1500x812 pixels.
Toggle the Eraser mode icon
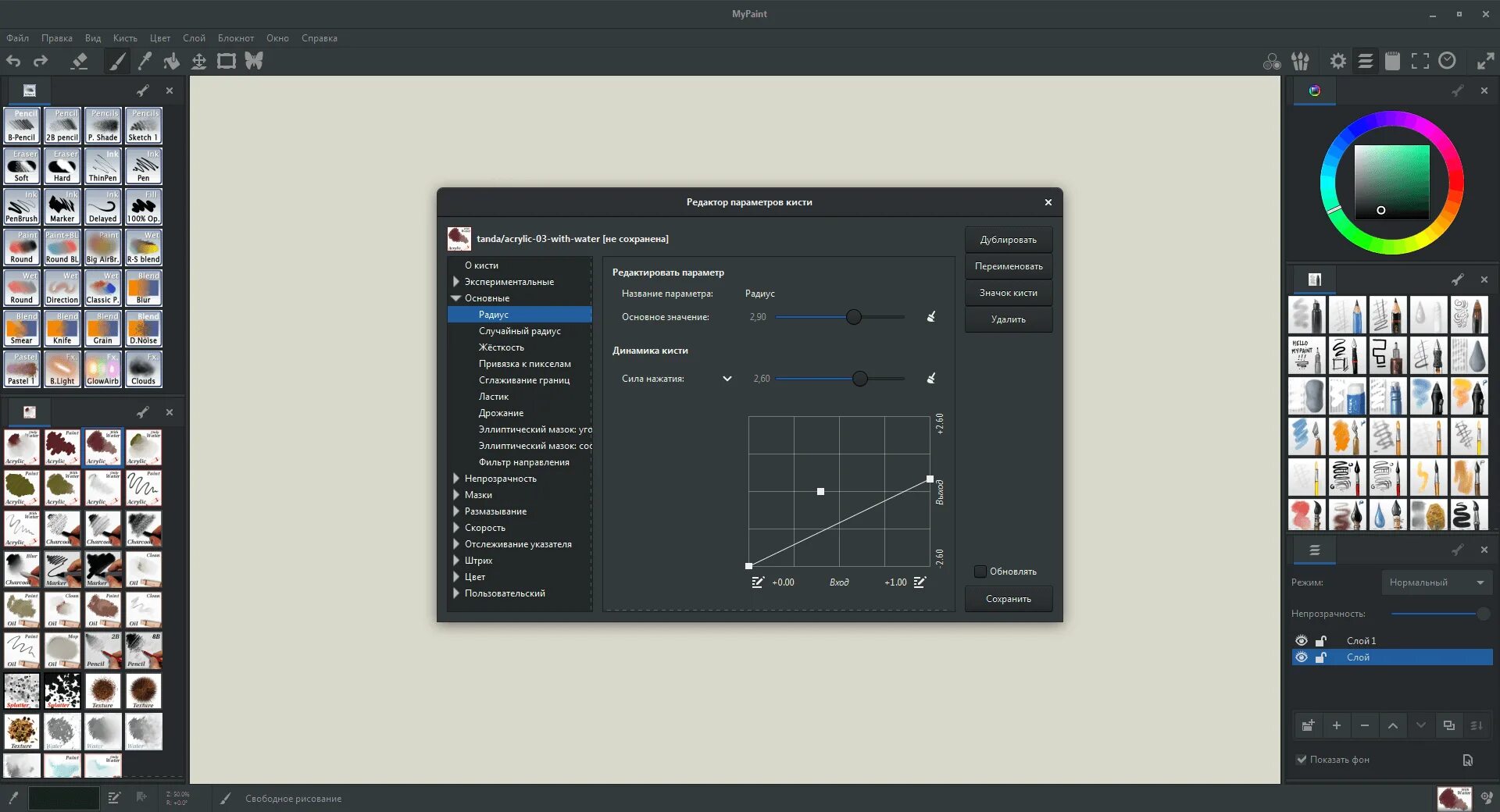[79, 61]
